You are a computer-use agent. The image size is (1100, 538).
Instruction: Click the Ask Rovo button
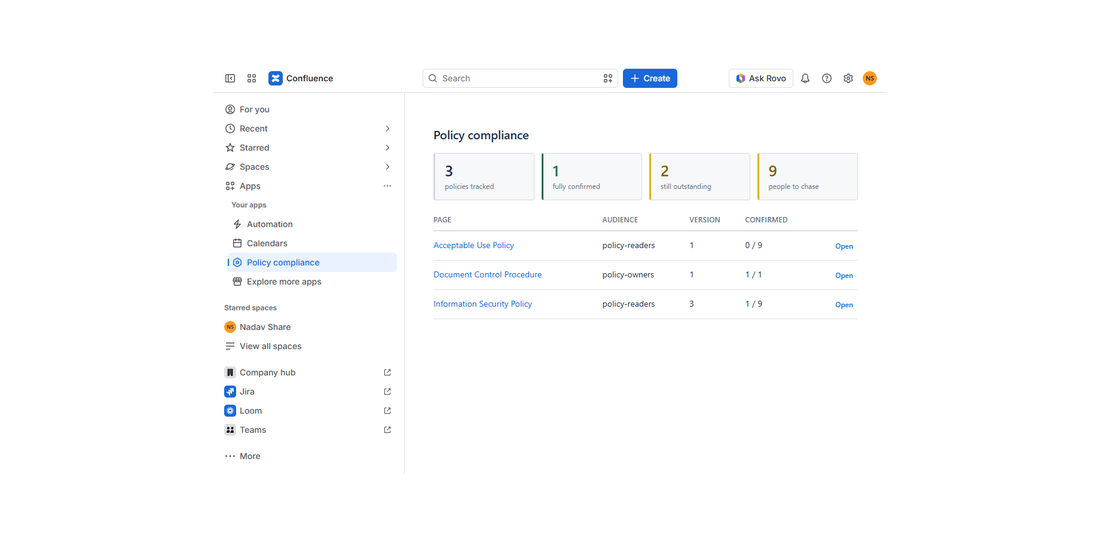[760, 79]
